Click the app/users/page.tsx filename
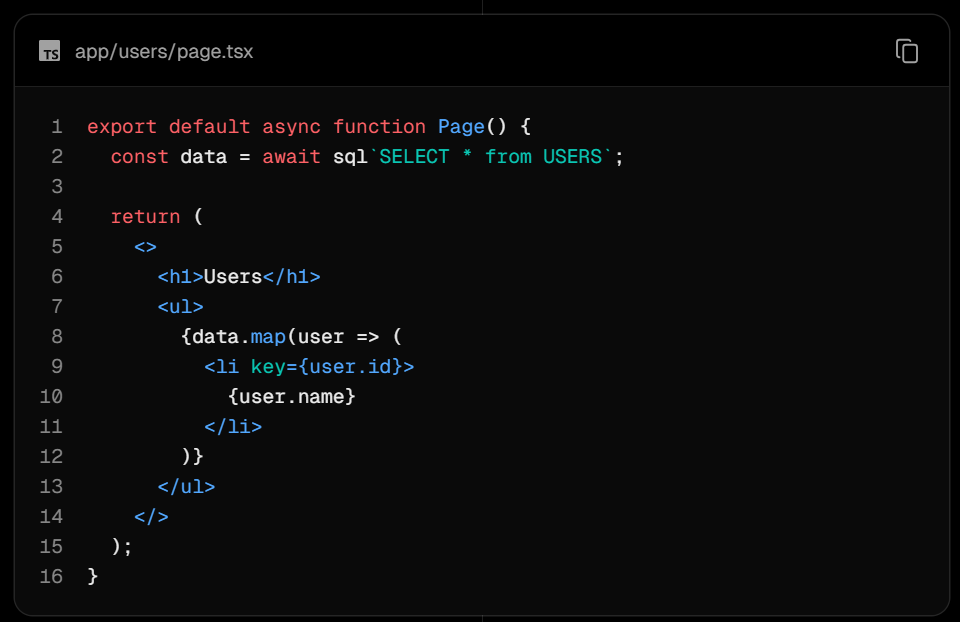Viewport: 960px width, 622px height. (164, 51)
